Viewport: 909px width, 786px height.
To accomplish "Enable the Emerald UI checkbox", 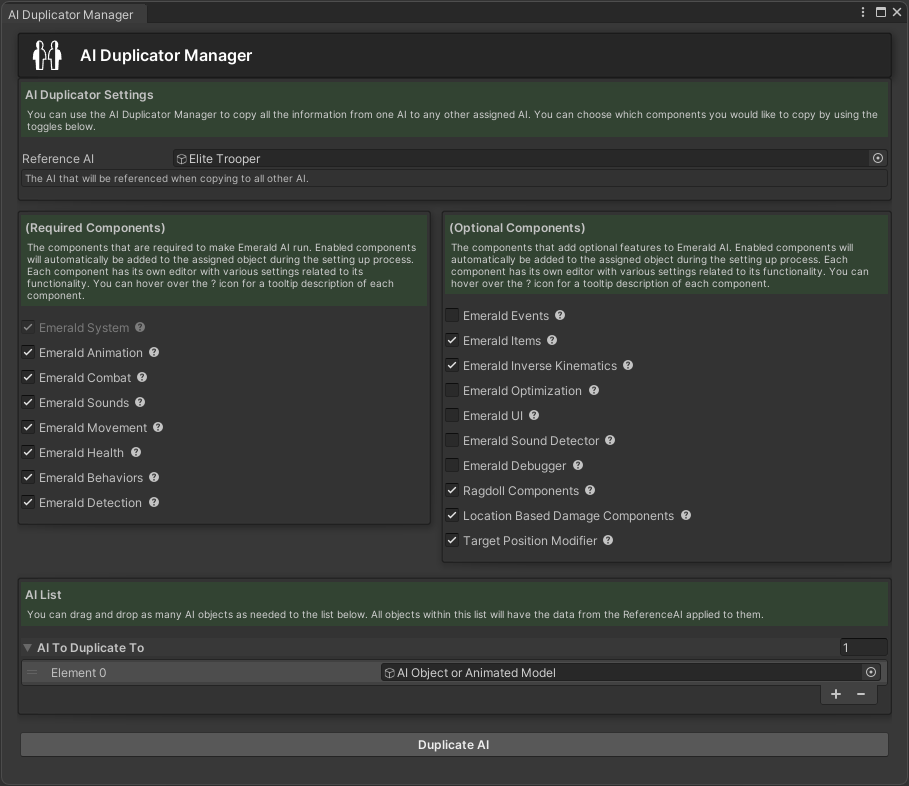I will point(452,415).
